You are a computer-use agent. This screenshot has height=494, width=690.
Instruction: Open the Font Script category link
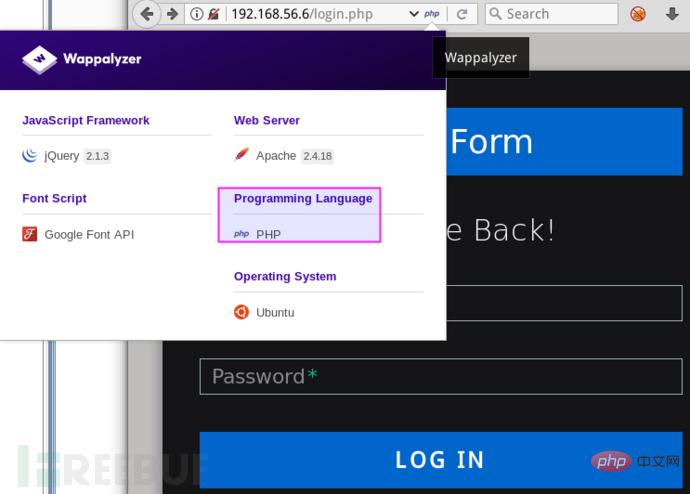click(x=54, y=198)
